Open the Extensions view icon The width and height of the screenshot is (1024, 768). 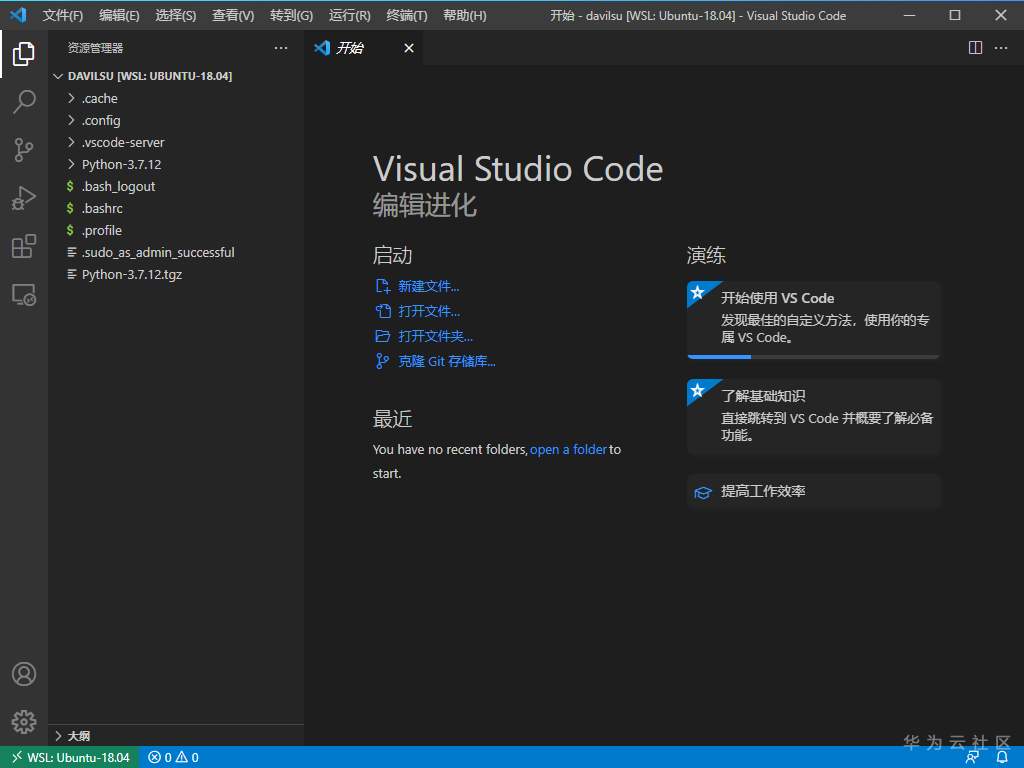click(24, 247)
